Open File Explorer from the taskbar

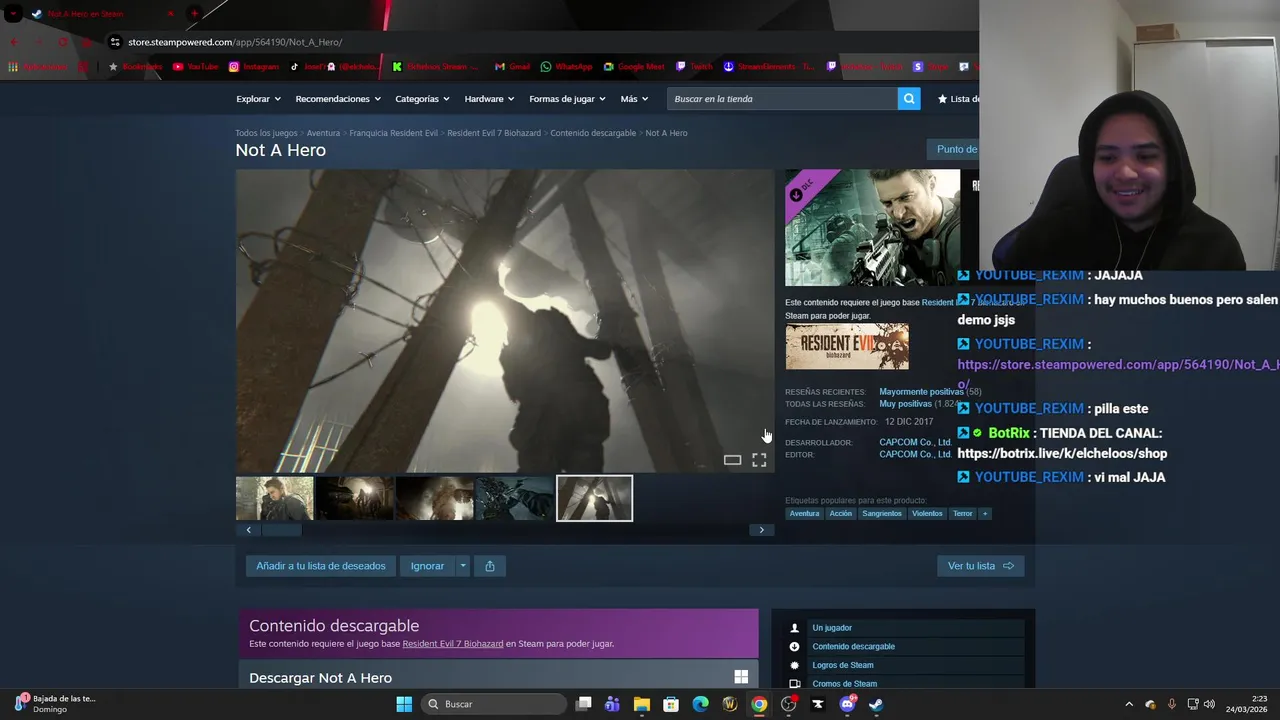[x=642, y=704]
